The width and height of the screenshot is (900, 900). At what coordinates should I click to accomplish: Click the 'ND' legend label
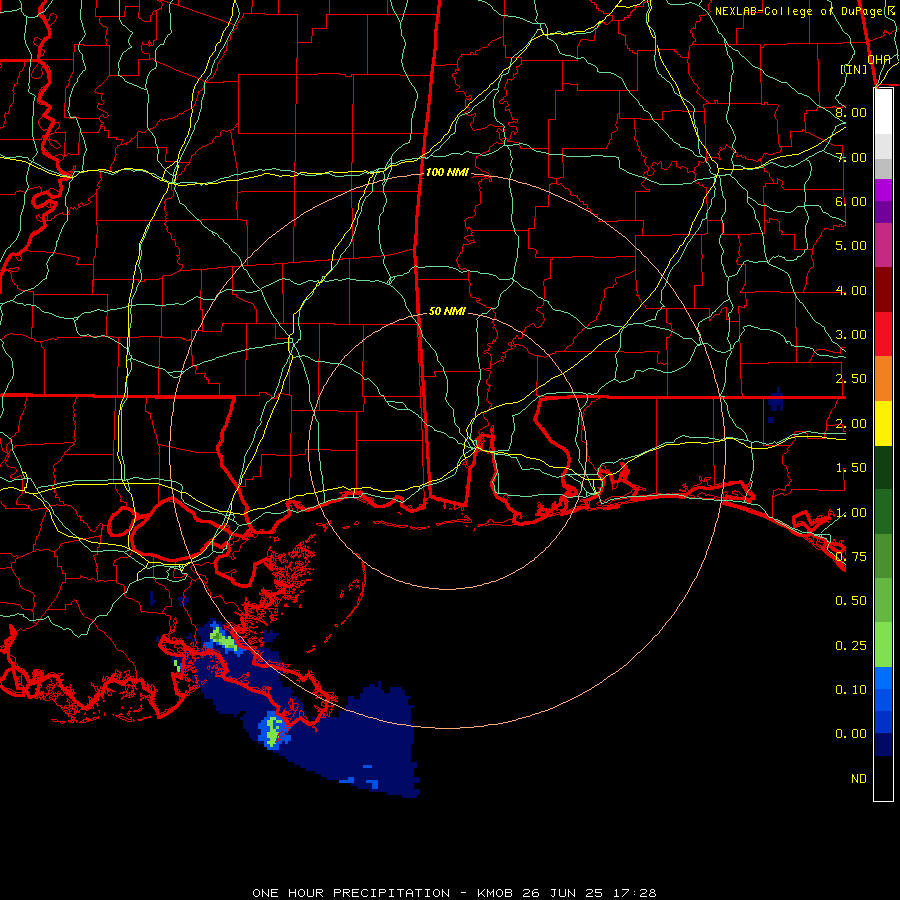coord(859,779)
